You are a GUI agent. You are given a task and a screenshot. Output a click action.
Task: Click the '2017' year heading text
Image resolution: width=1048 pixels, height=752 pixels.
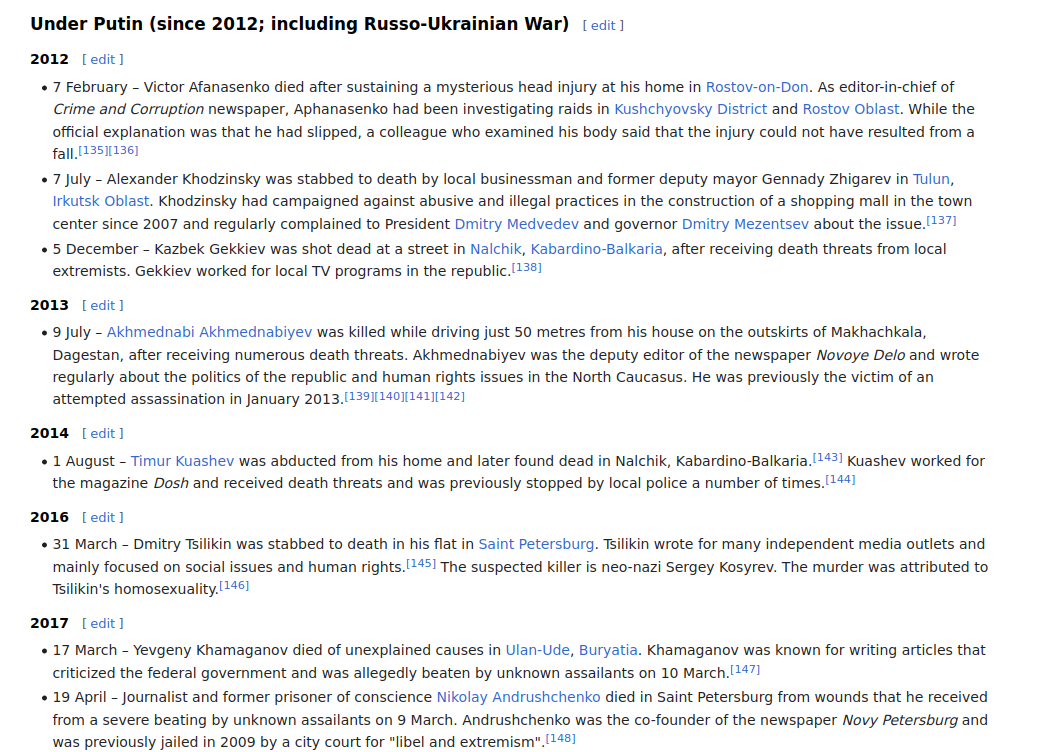coord(49,623)
